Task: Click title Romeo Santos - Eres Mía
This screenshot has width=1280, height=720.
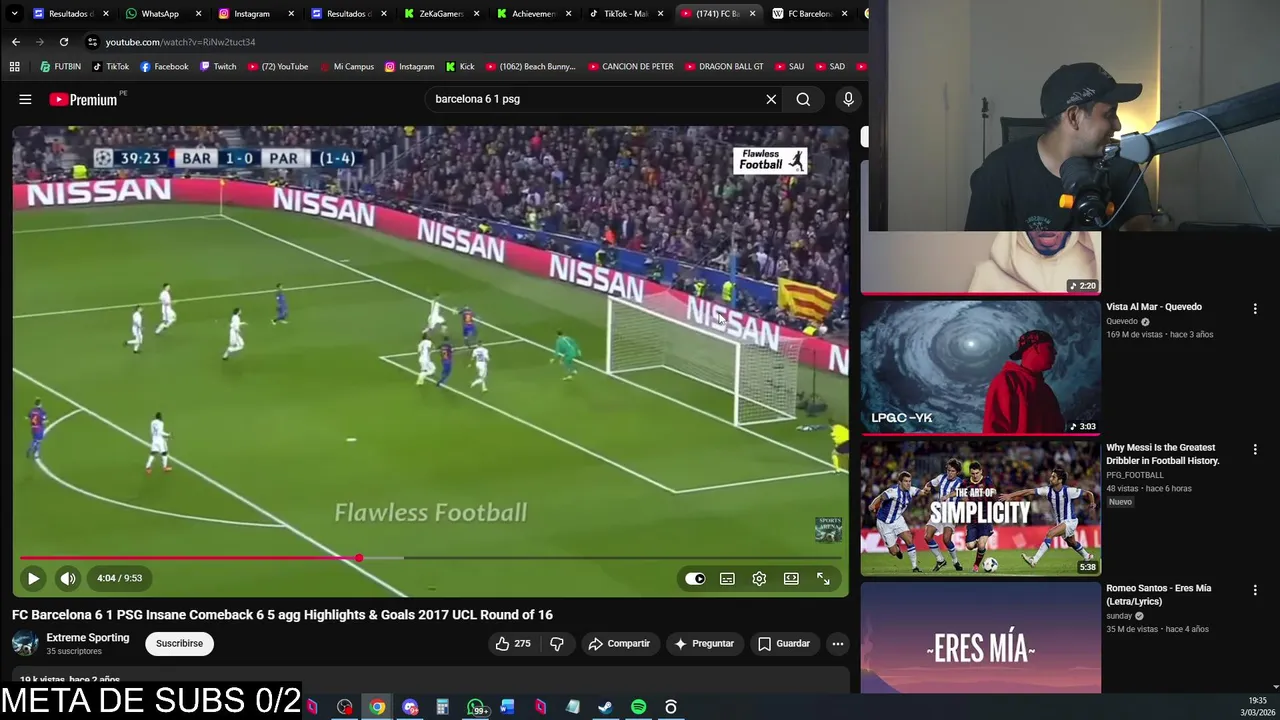Action: 1158,594
